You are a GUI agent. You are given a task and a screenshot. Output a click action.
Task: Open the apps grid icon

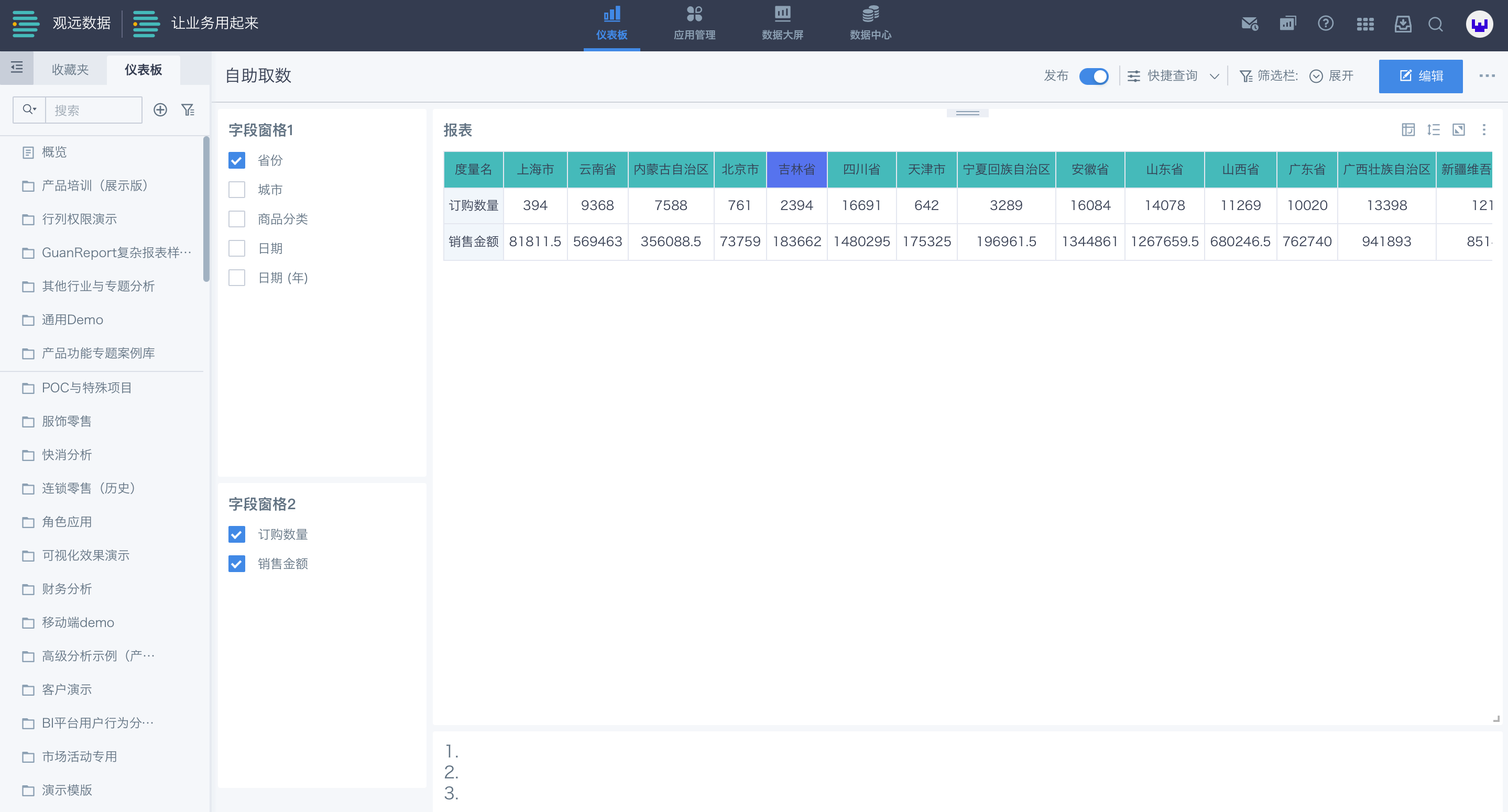pyautogui.click(x=1364, y=24)
